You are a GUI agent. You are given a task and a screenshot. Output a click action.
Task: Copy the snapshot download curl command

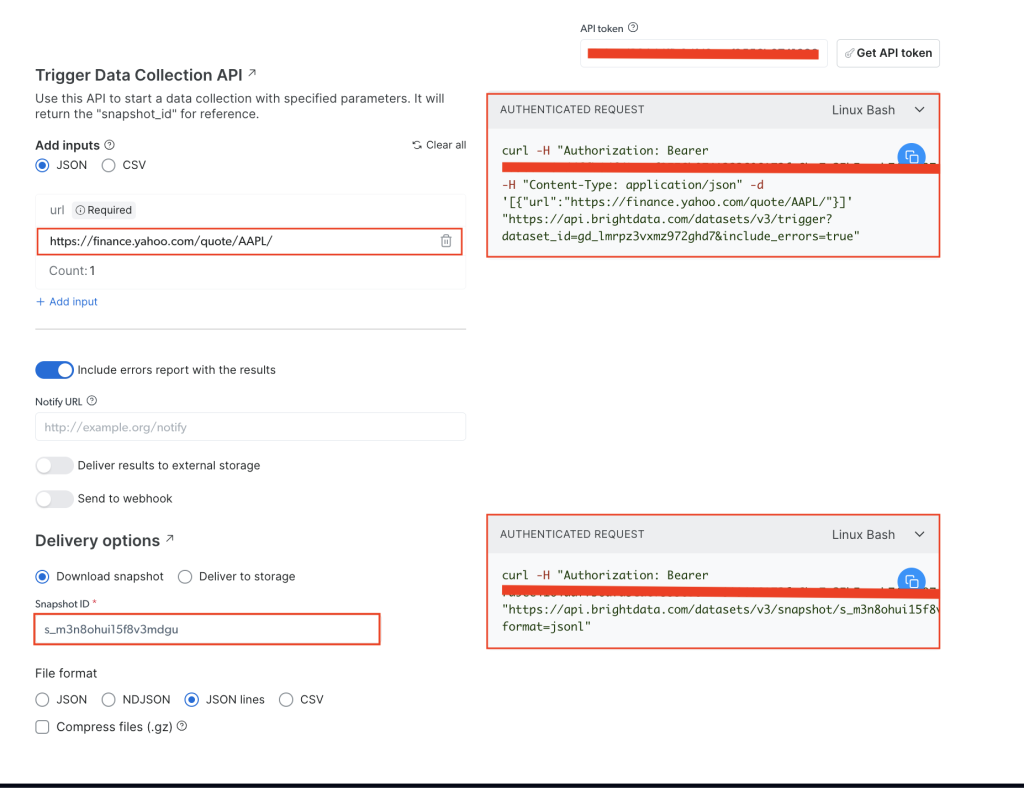click(910, 581)
